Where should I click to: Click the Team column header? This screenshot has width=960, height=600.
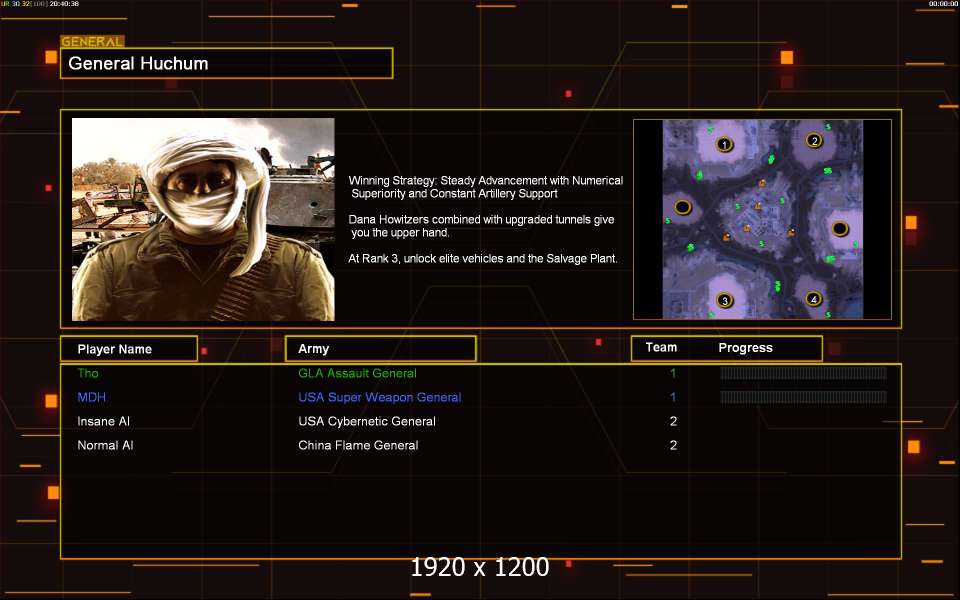(x=661, y=347)
